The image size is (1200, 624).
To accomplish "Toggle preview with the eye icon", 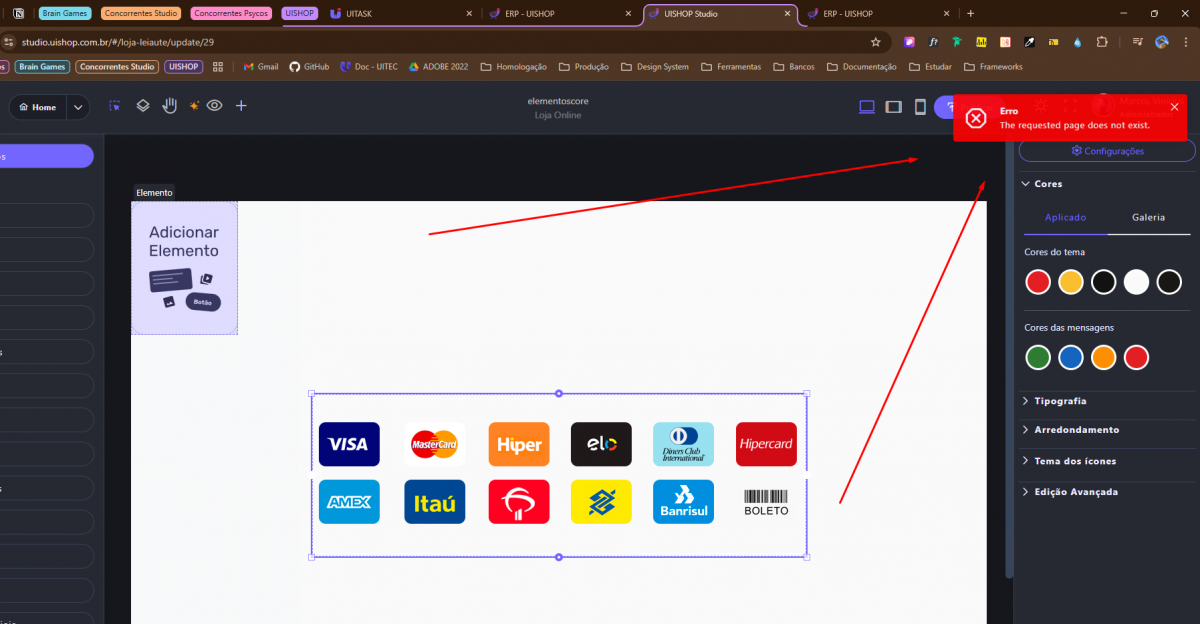I will [214, 106].
